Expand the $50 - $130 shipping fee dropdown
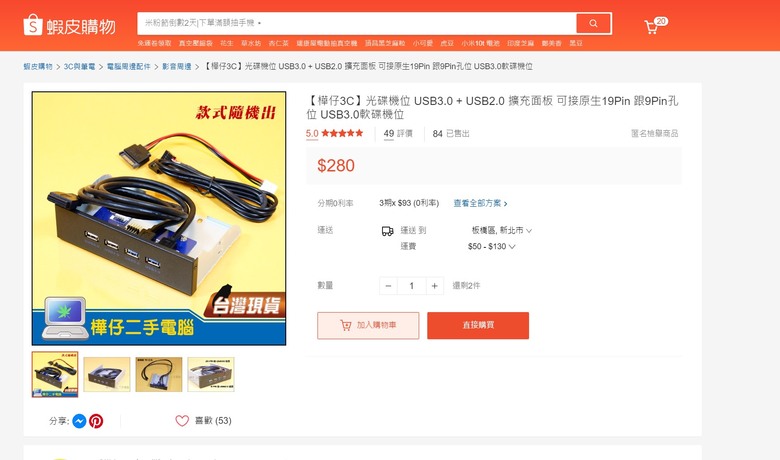The width and height of the screenshot is (780, 460). point(491,246)
